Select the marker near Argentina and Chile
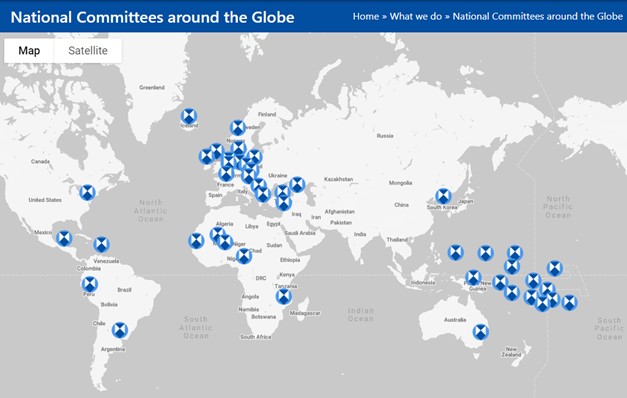Viewport: 627px width, 398px height. [x=120, y=330]
